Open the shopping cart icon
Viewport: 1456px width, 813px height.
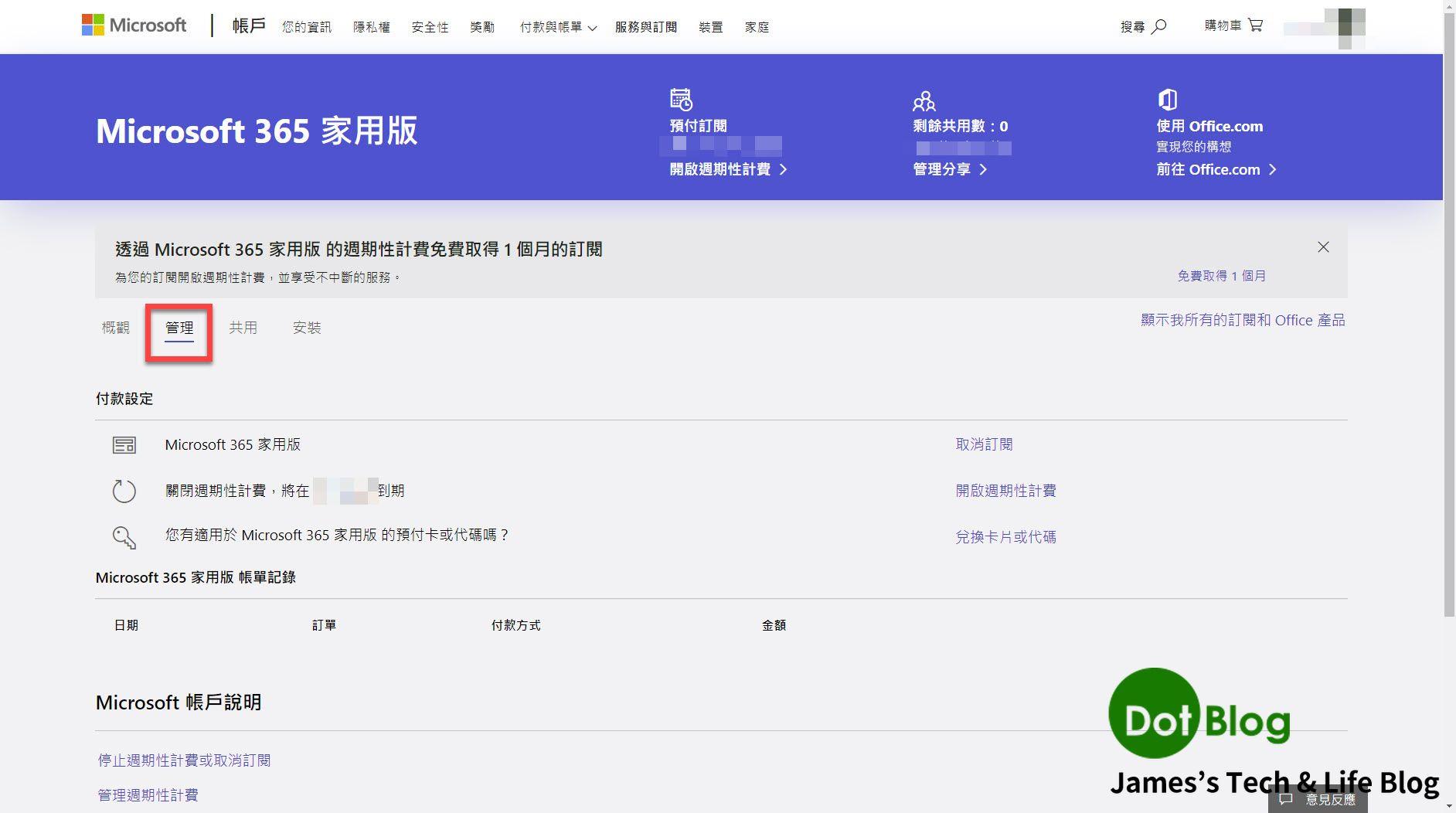(x=1255, y=26)
